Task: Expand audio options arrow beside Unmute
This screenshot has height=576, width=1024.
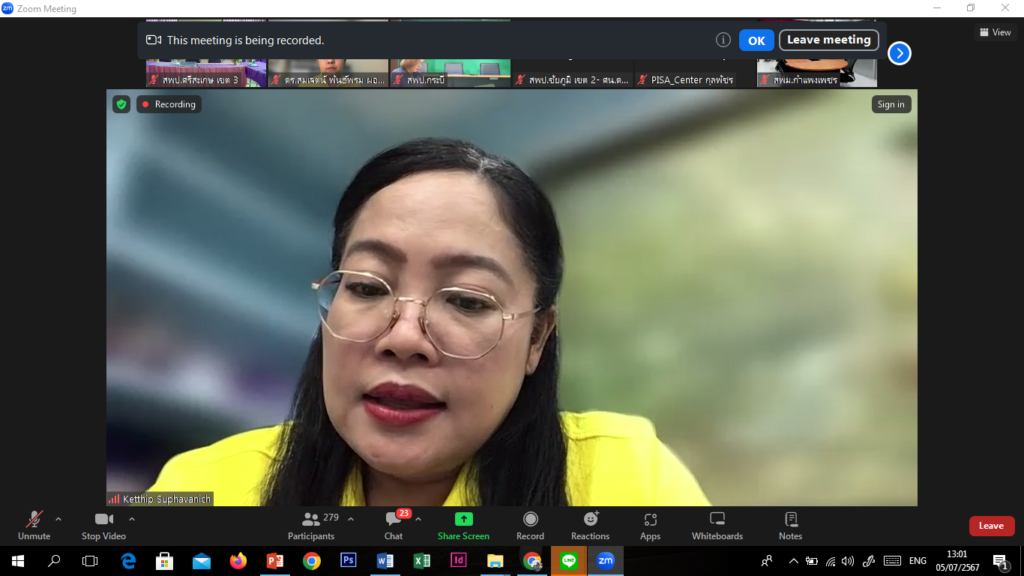Action: click(x=58, y=519)
